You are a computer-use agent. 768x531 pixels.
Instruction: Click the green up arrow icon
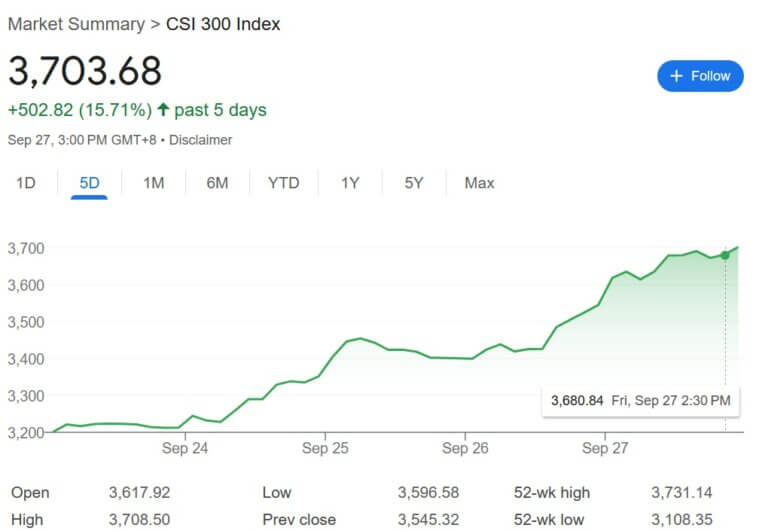point(163,109)
